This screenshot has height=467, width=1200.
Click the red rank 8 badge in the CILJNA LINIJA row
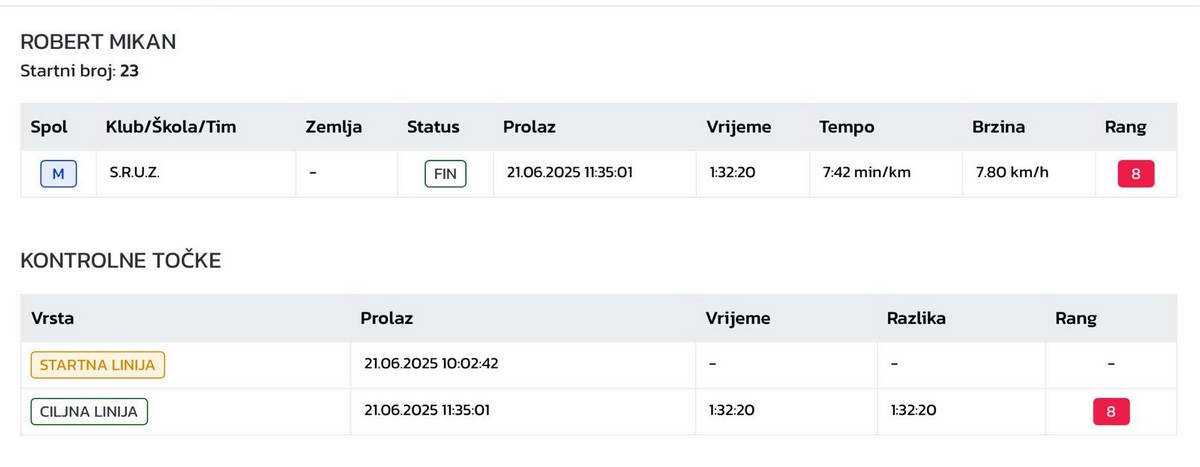pos(1111,411)
